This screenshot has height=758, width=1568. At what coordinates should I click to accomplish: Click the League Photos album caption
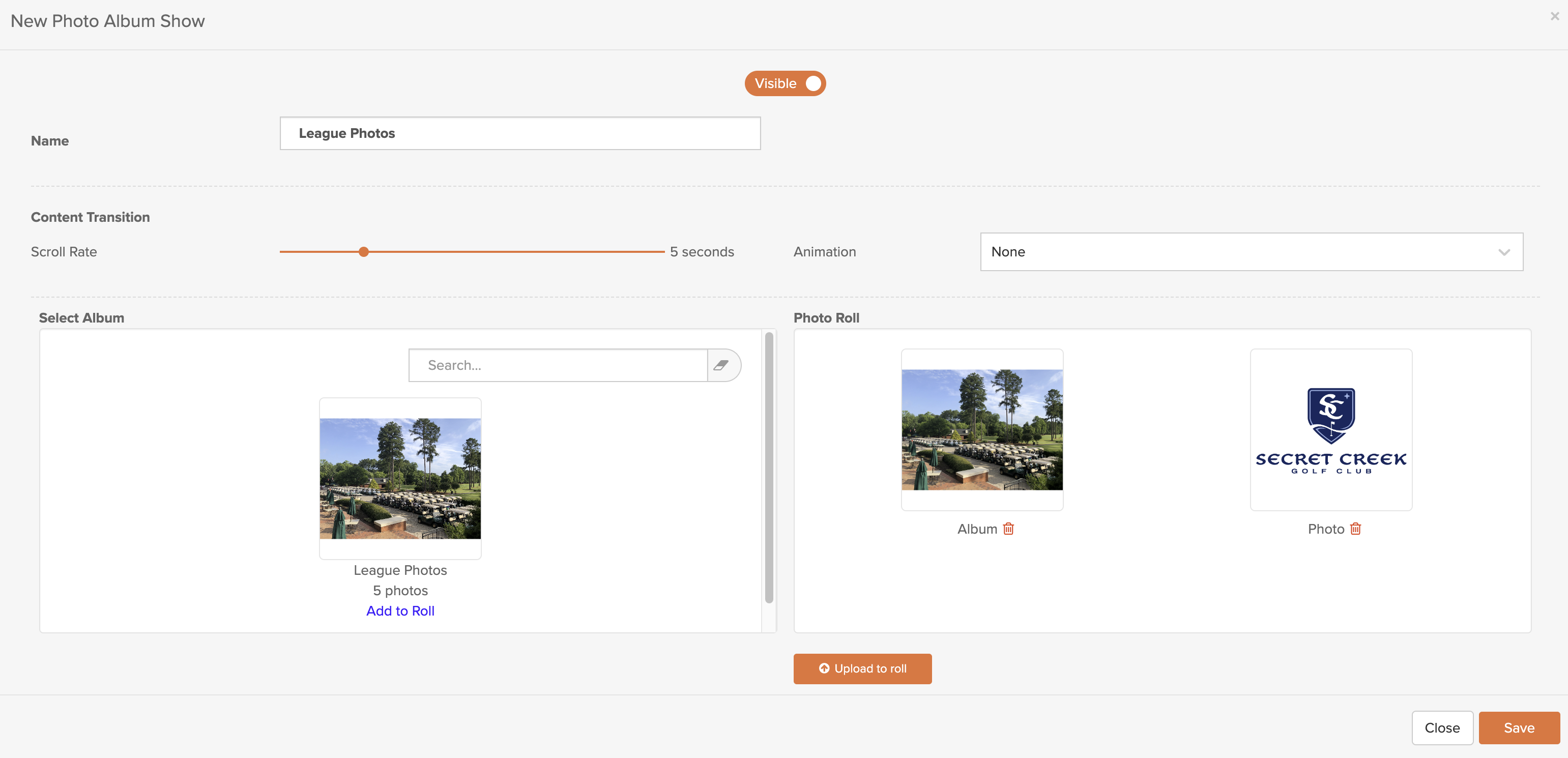(x=400, y=570)
